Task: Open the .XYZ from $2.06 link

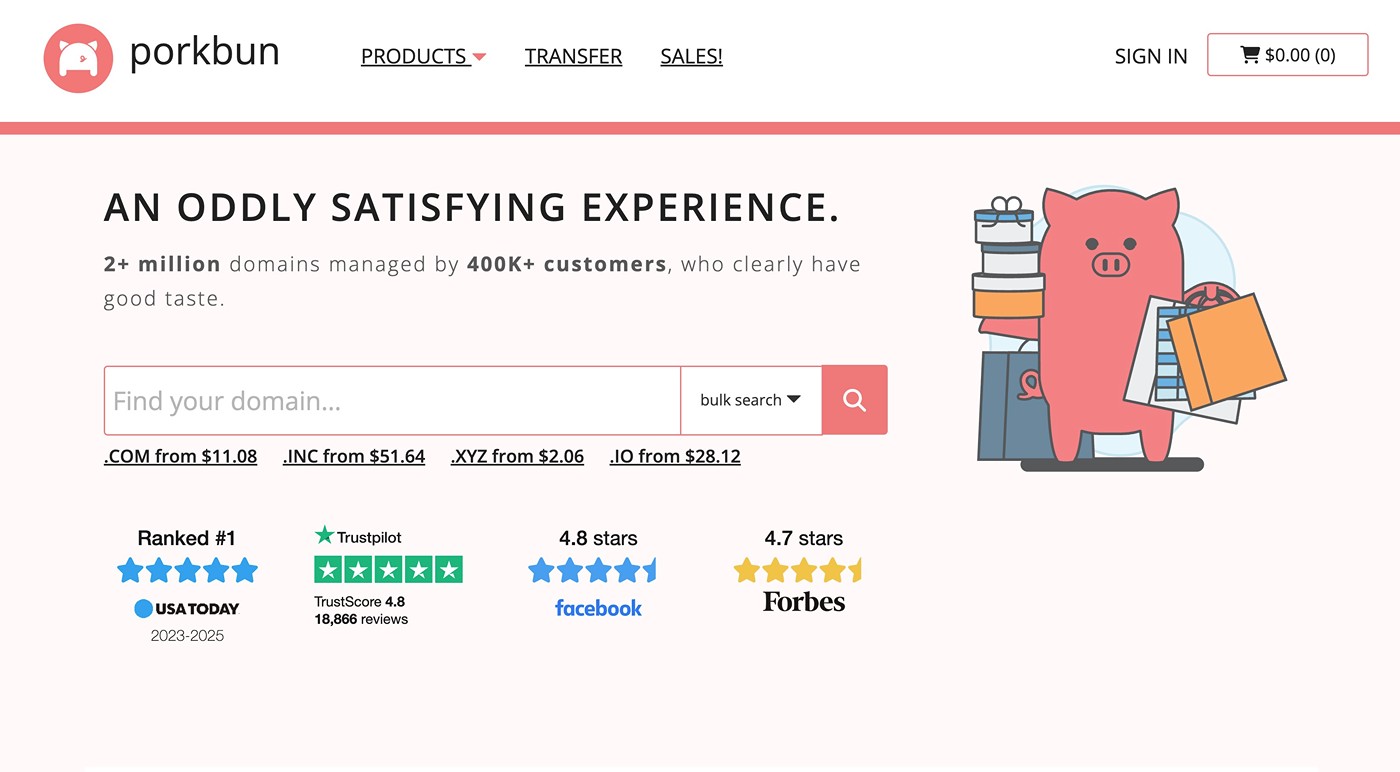Action: pos(517,456)
